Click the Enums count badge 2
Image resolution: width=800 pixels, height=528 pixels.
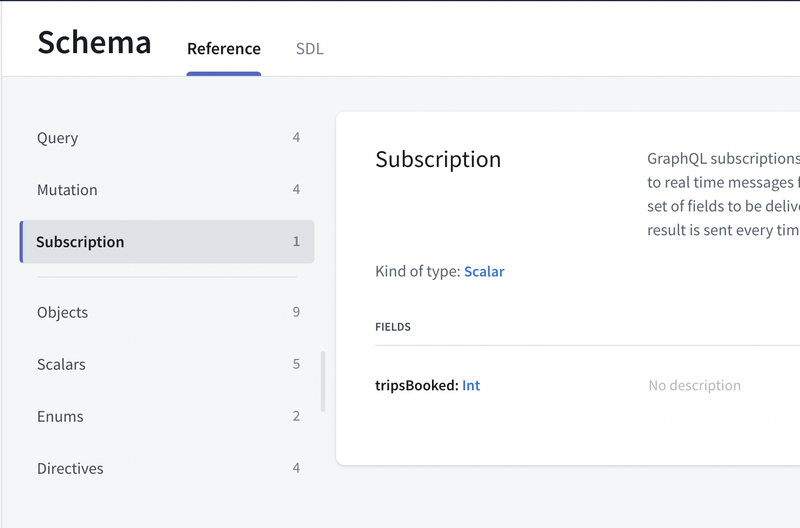[296, 416]
